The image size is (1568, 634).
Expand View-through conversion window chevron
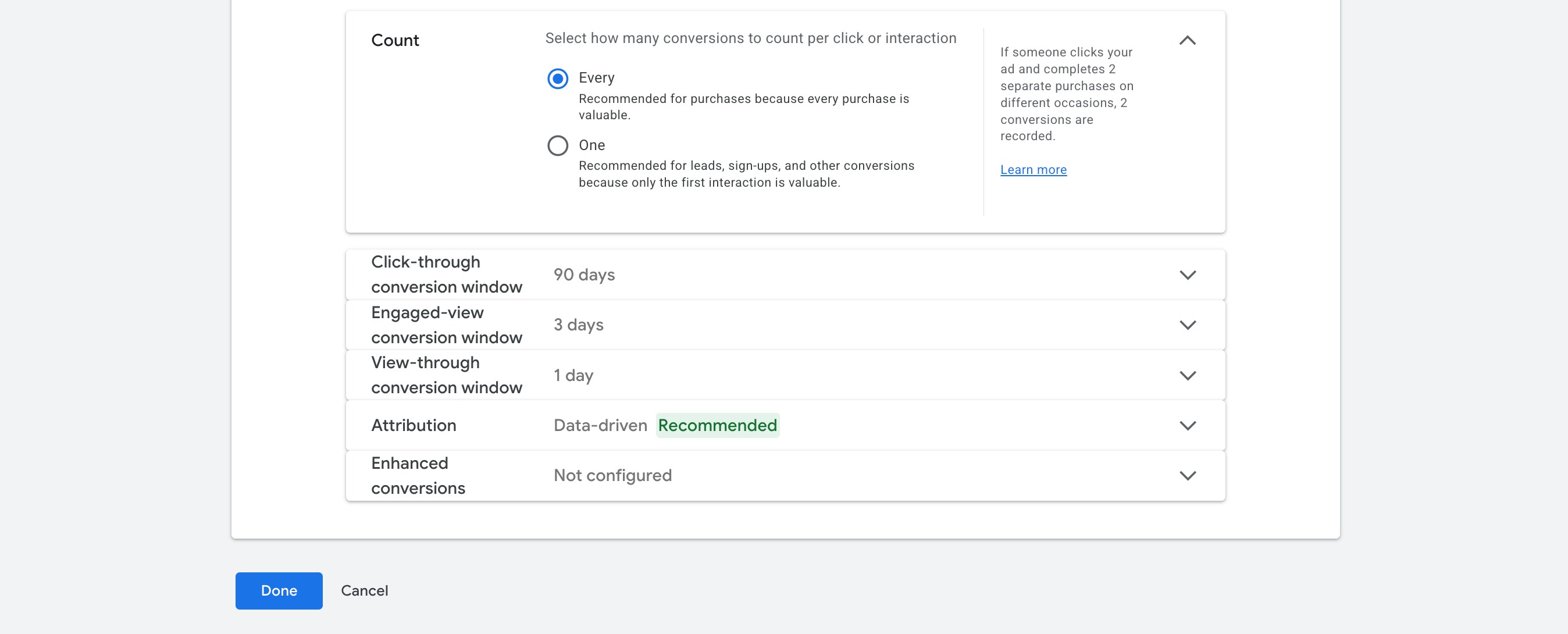(x=1187, y=375)
